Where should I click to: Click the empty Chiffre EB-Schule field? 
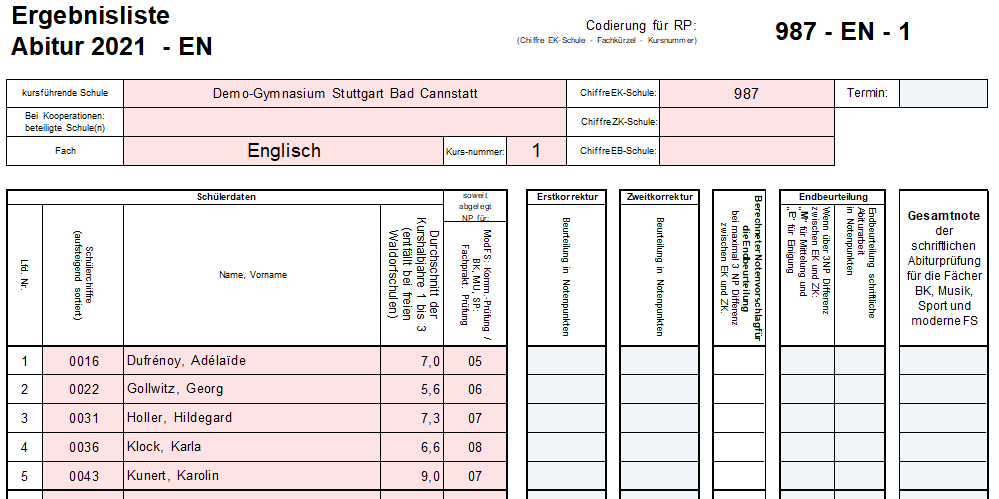746,151
